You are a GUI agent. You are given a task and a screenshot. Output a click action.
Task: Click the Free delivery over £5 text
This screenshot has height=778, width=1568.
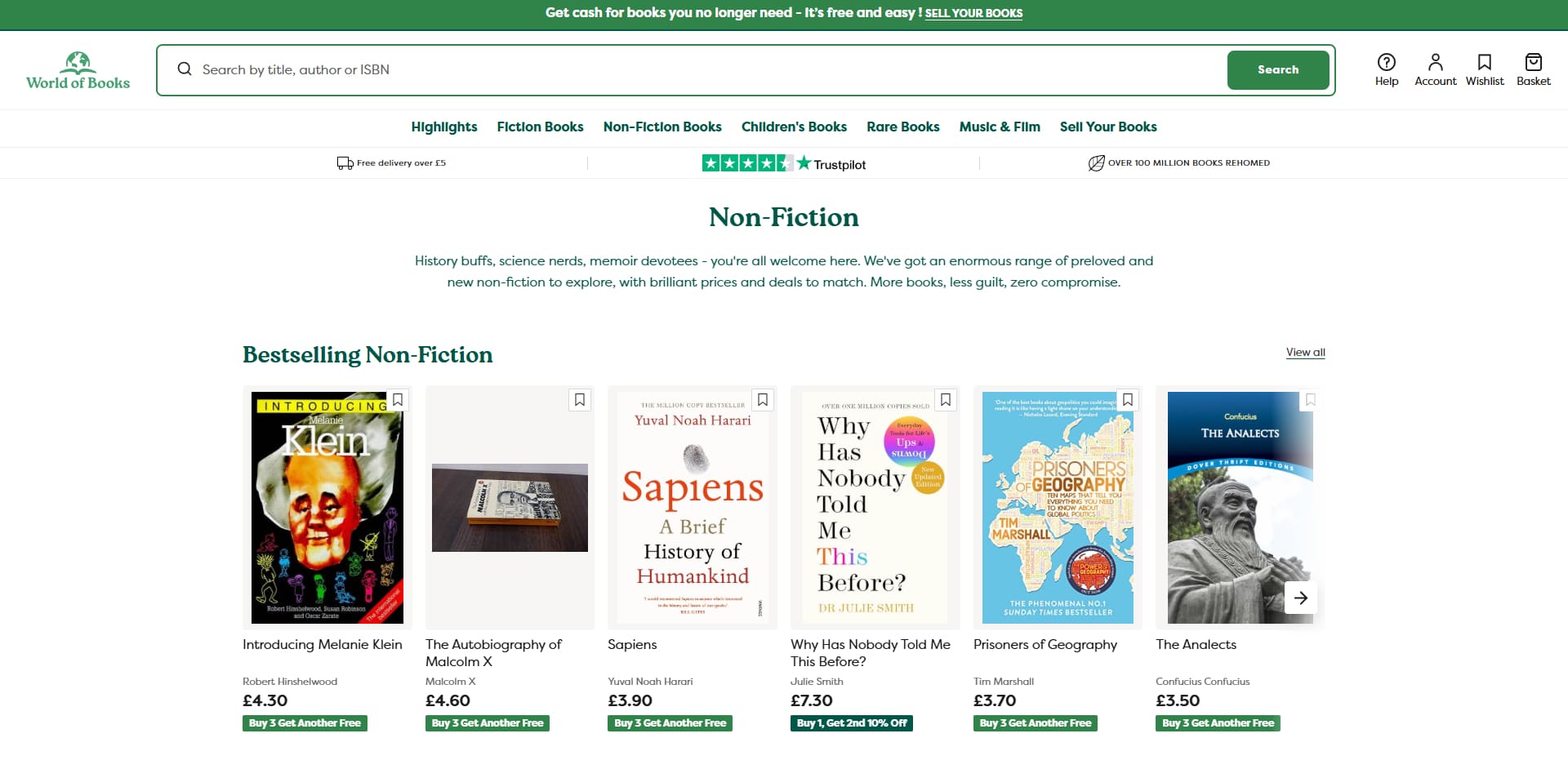[401, 163]
